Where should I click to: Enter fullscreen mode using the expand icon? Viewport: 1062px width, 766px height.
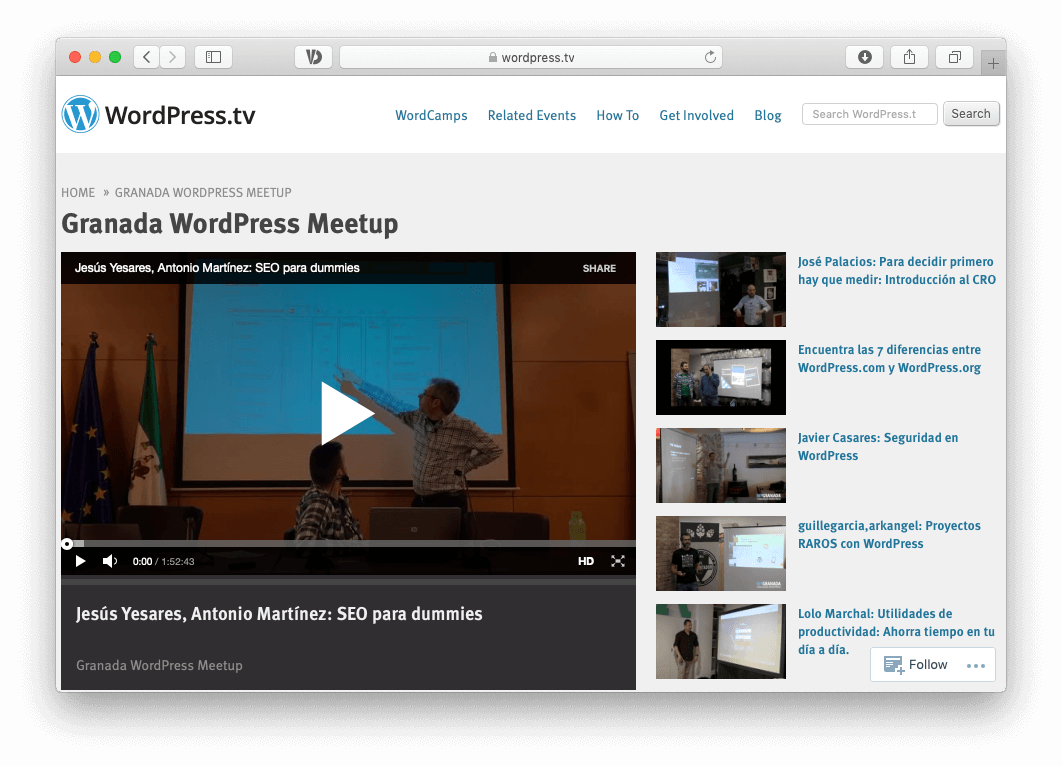[x=618, y=561]
